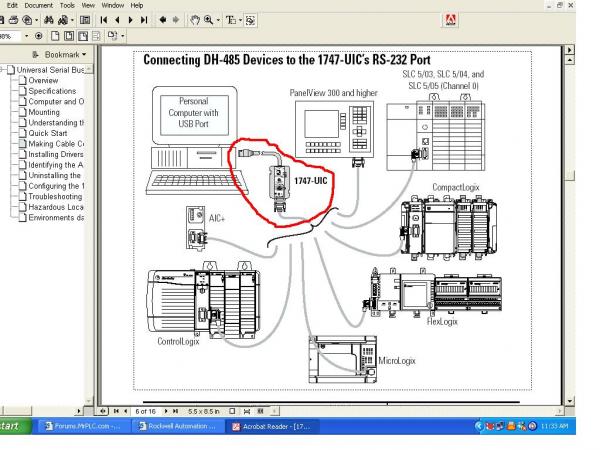Open the Tools menu
The image size is (600, 450).
pyautogui.click(x=67, y=5)
